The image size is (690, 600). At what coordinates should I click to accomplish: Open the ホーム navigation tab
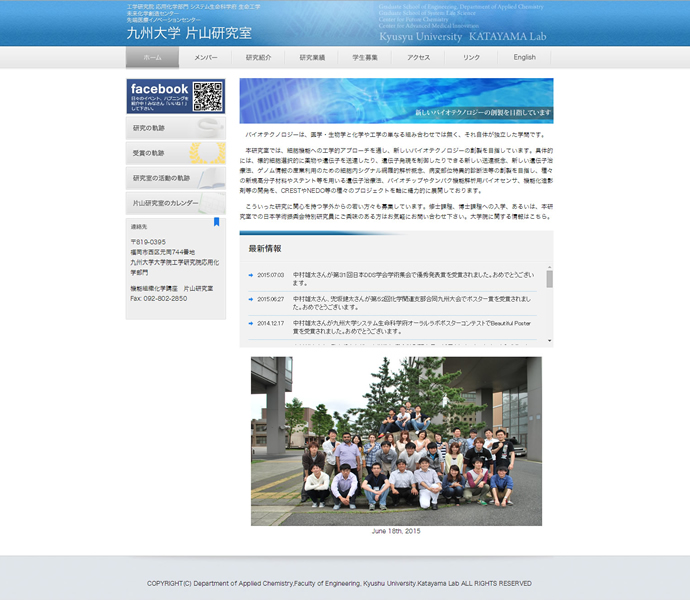point(152,57)
